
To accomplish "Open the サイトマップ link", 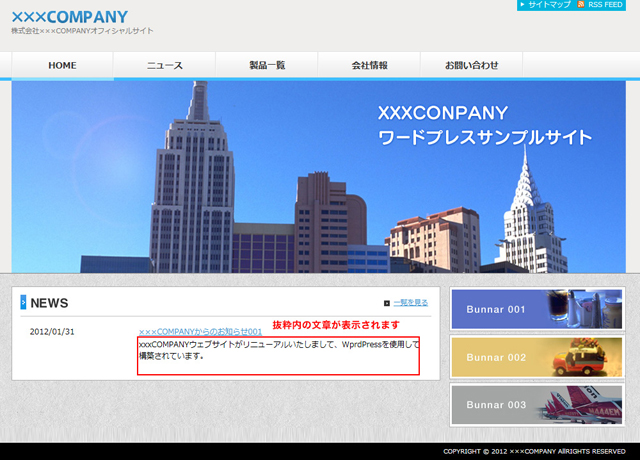I will (549, 5).
